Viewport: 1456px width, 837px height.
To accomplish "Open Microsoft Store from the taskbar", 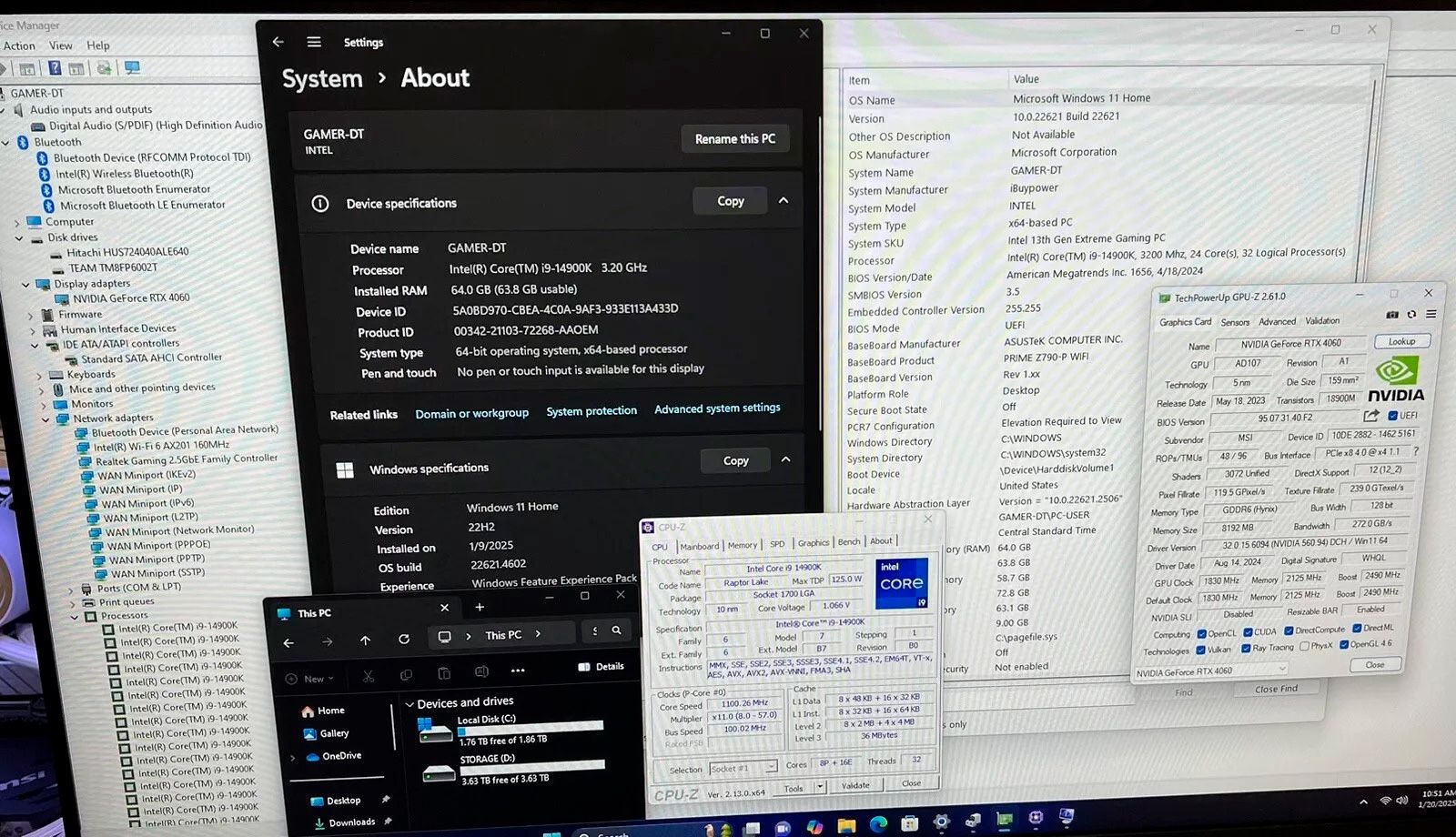I will point(910,823).
